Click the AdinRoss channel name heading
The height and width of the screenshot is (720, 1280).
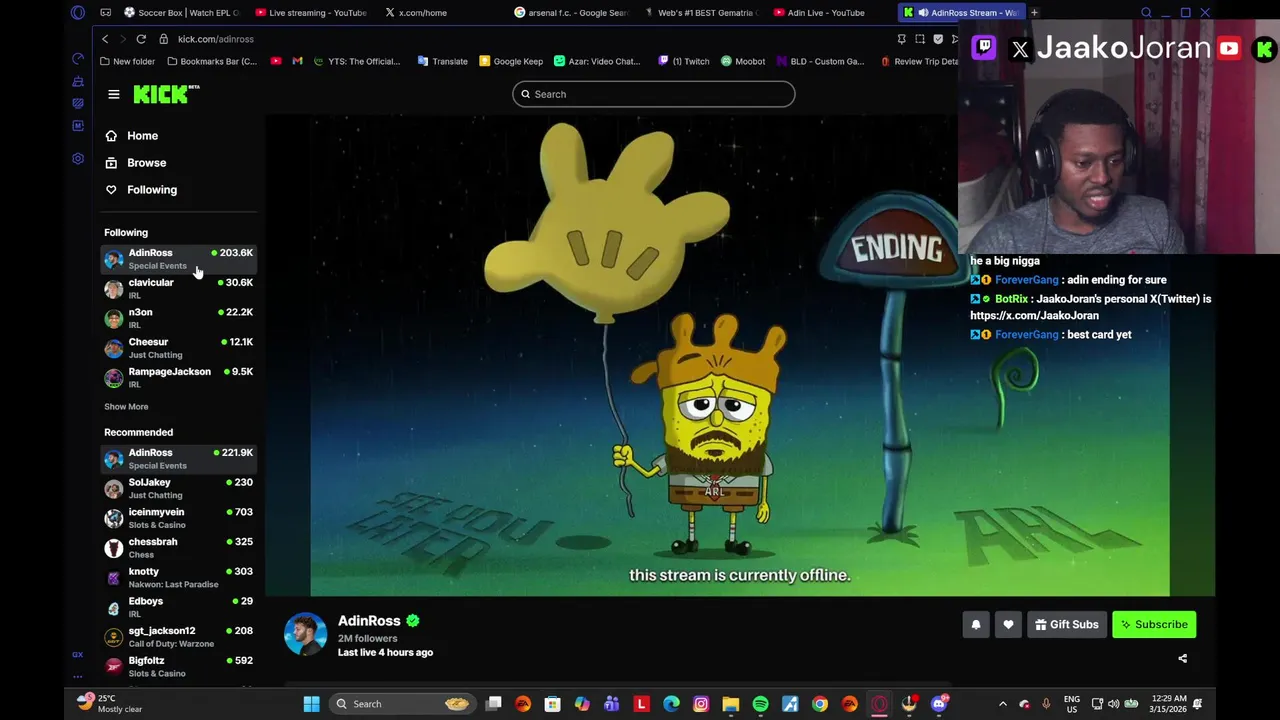369,621
